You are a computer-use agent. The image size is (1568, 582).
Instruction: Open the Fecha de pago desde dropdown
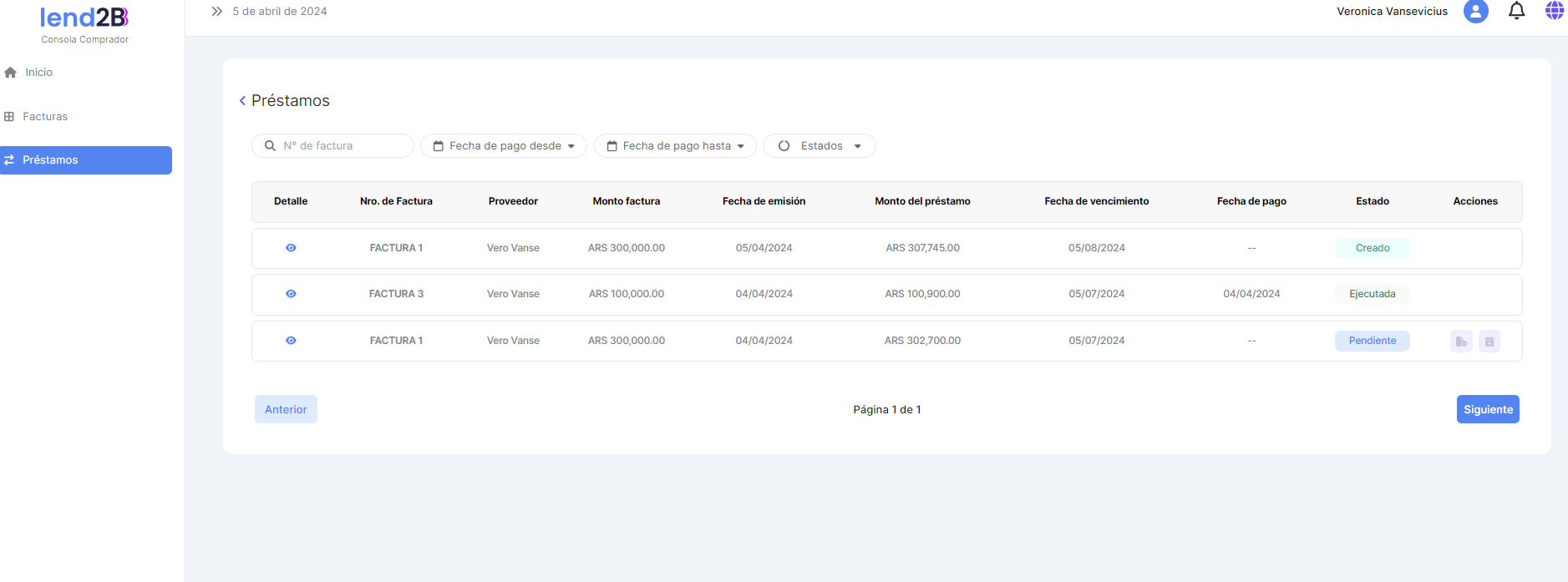coord(504,146)
